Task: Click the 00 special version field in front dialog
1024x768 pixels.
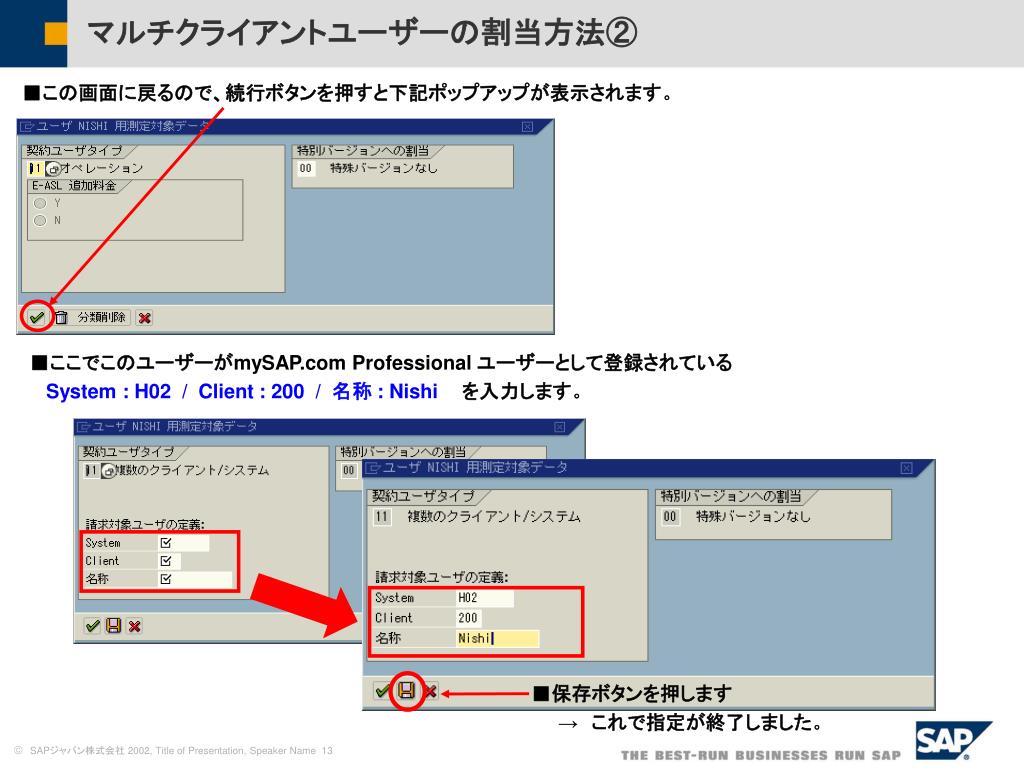Action: click(x=670, y=517)
